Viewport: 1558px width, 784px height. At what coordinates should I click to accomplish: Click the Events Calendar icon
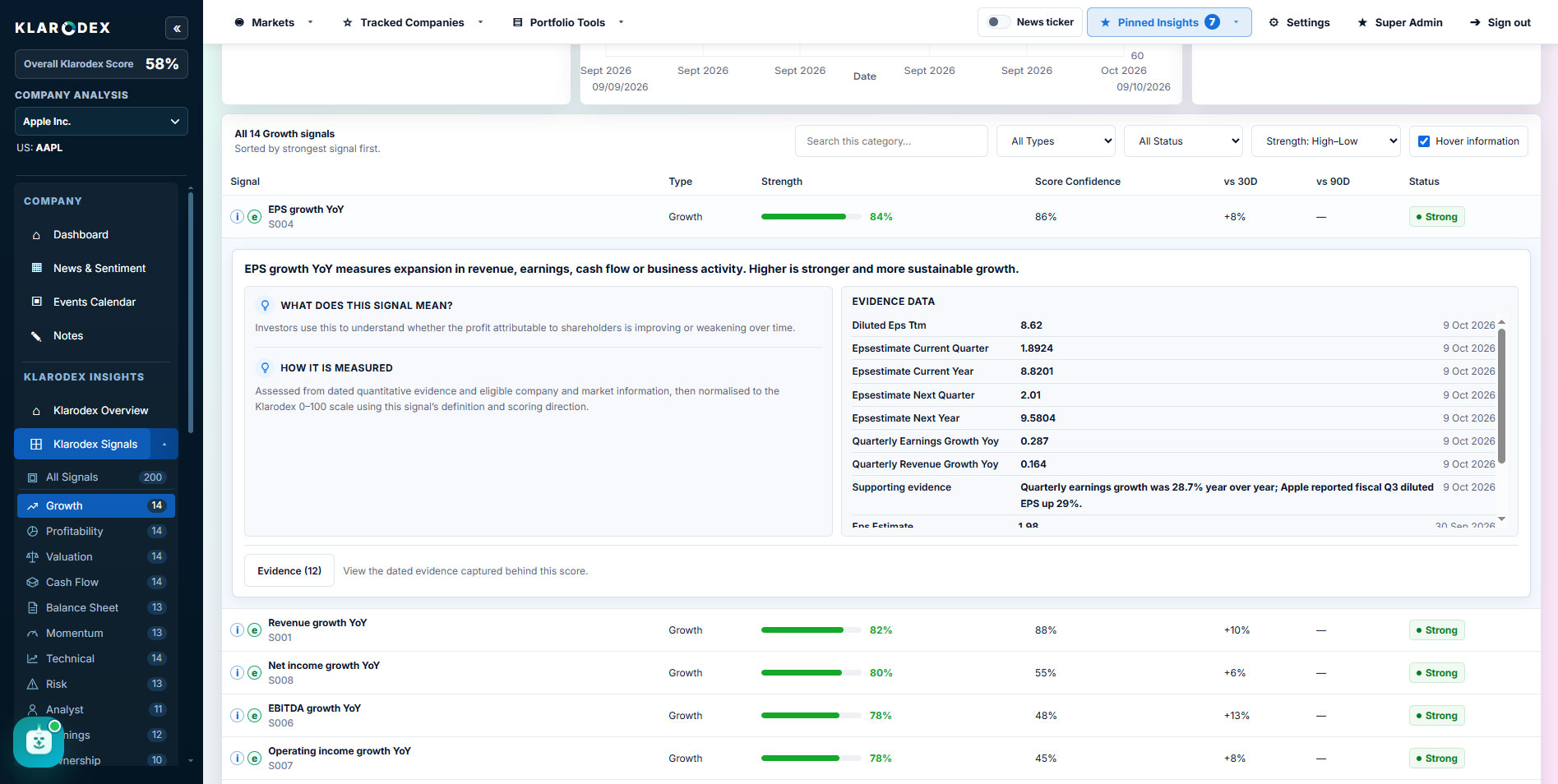point(36,302)
